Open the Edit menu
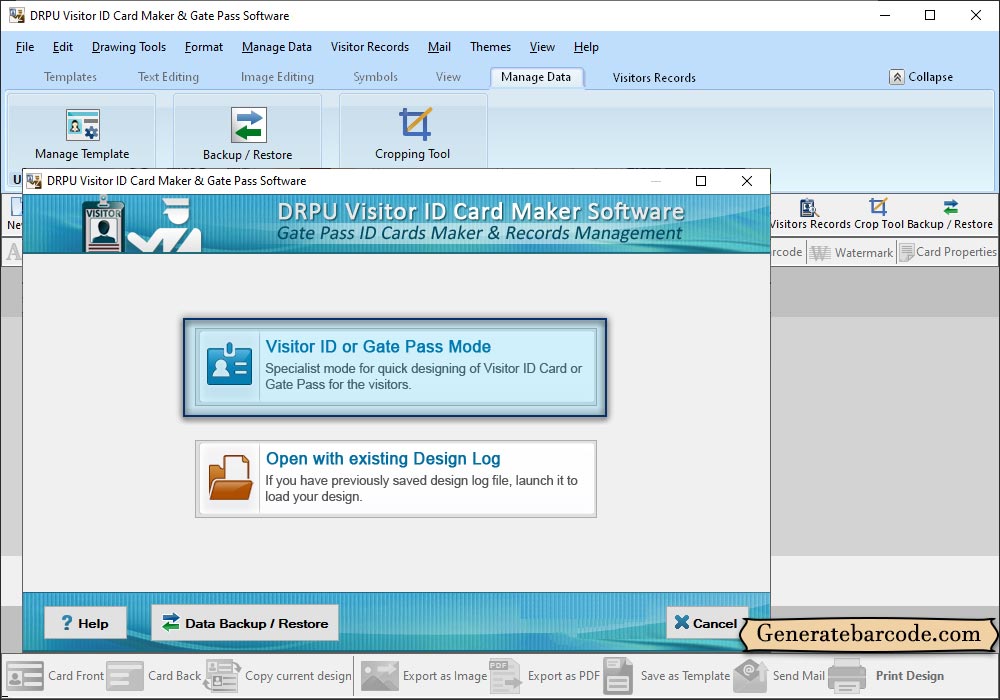Screen dimensions: 1000x700 (62, 47)
